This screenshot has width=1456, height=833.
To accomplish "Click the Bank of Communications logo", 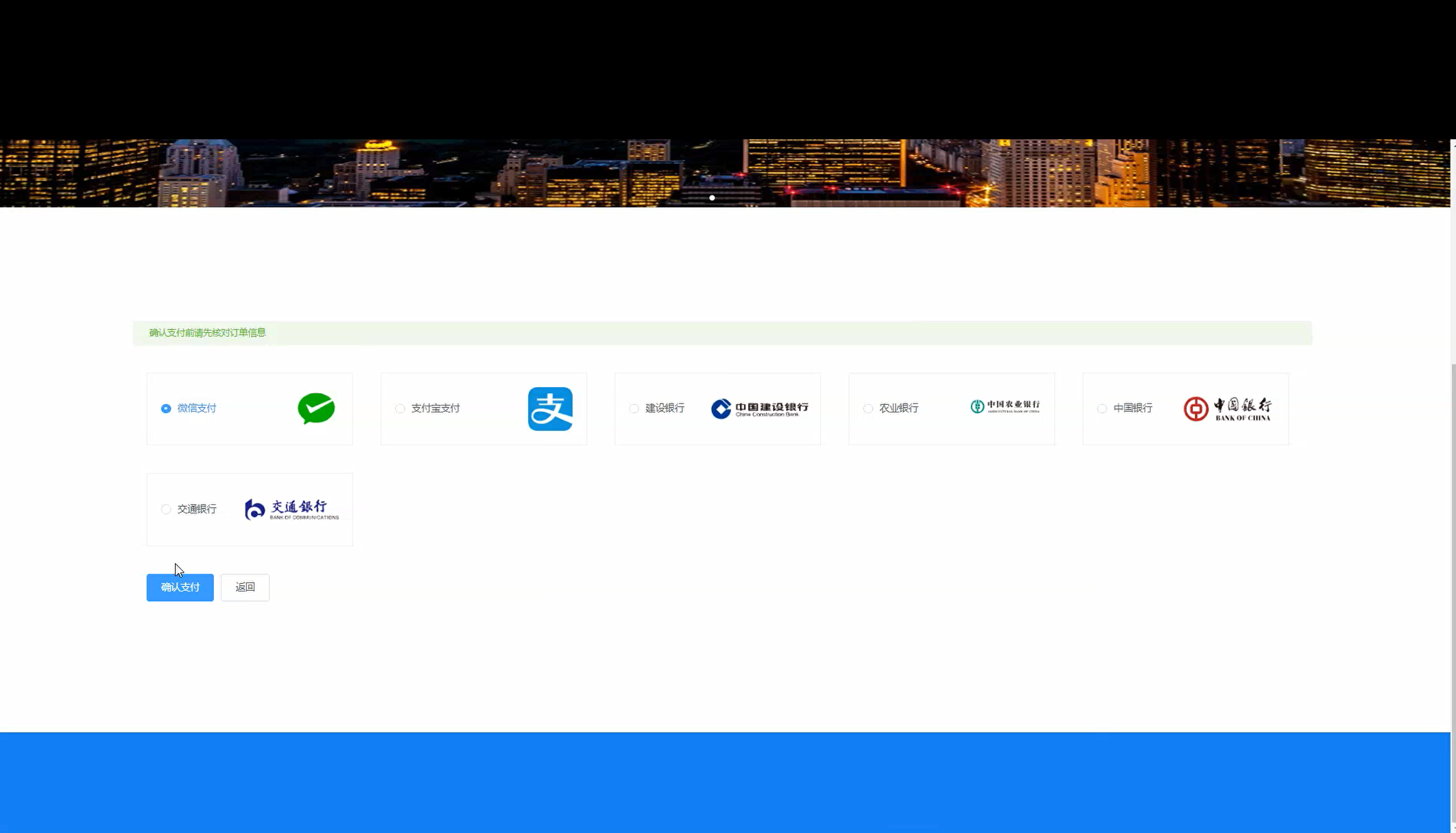I will (291, 509).
